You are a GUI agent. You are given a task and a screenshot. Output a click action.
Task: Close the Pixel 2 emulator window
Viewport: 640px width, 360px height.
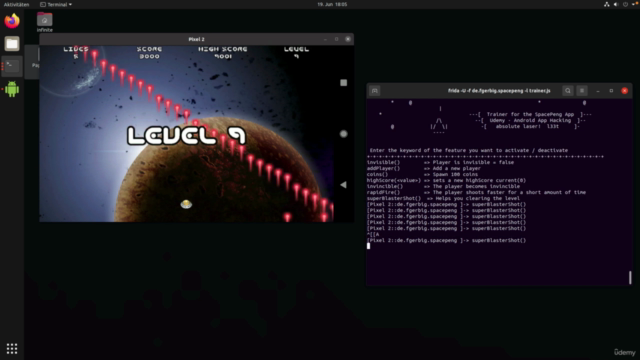click(348, 39)
